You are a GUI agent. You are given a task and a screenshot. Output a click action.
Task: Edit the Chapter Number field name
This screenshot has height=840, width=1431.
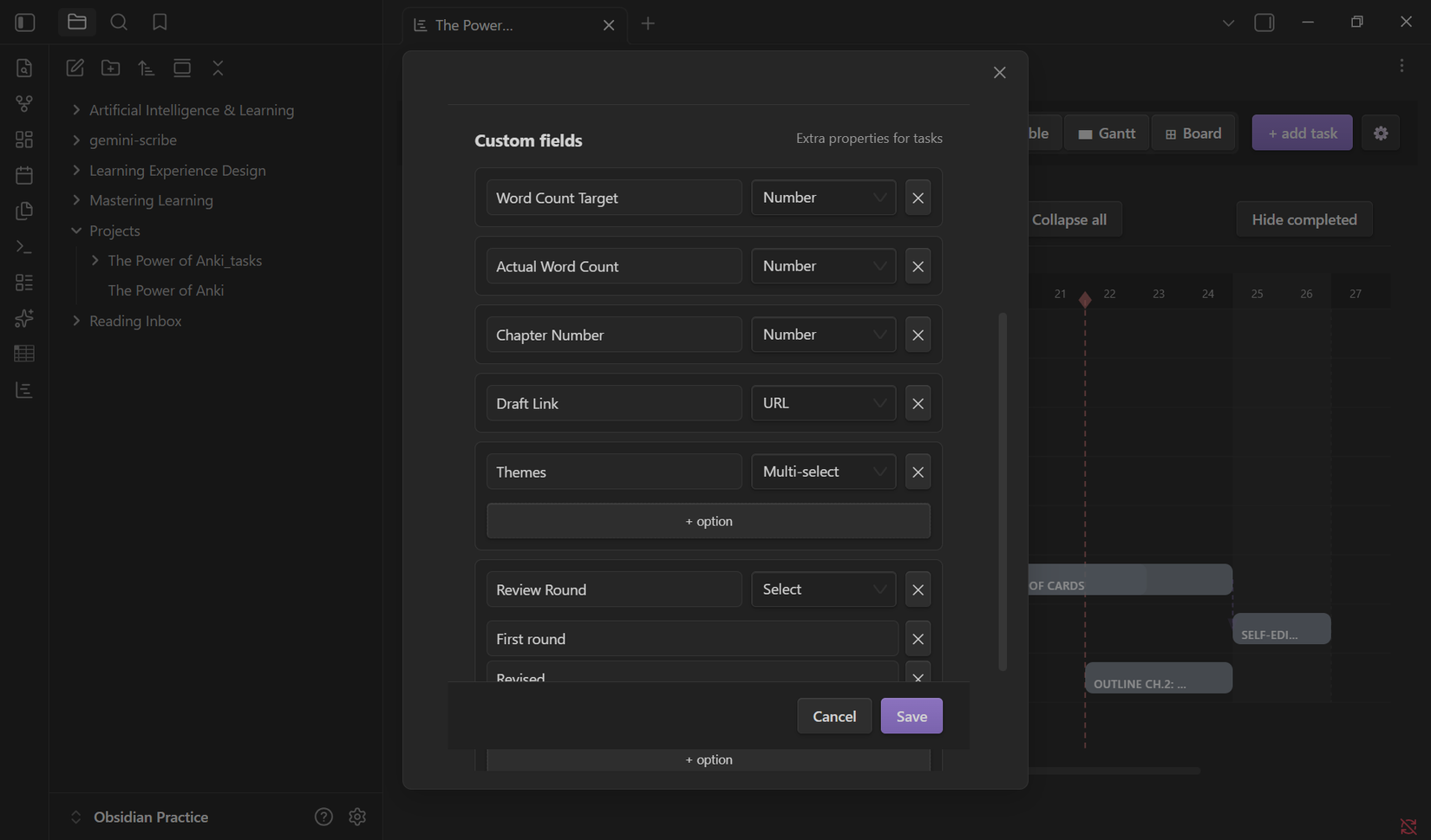[614, 335]
